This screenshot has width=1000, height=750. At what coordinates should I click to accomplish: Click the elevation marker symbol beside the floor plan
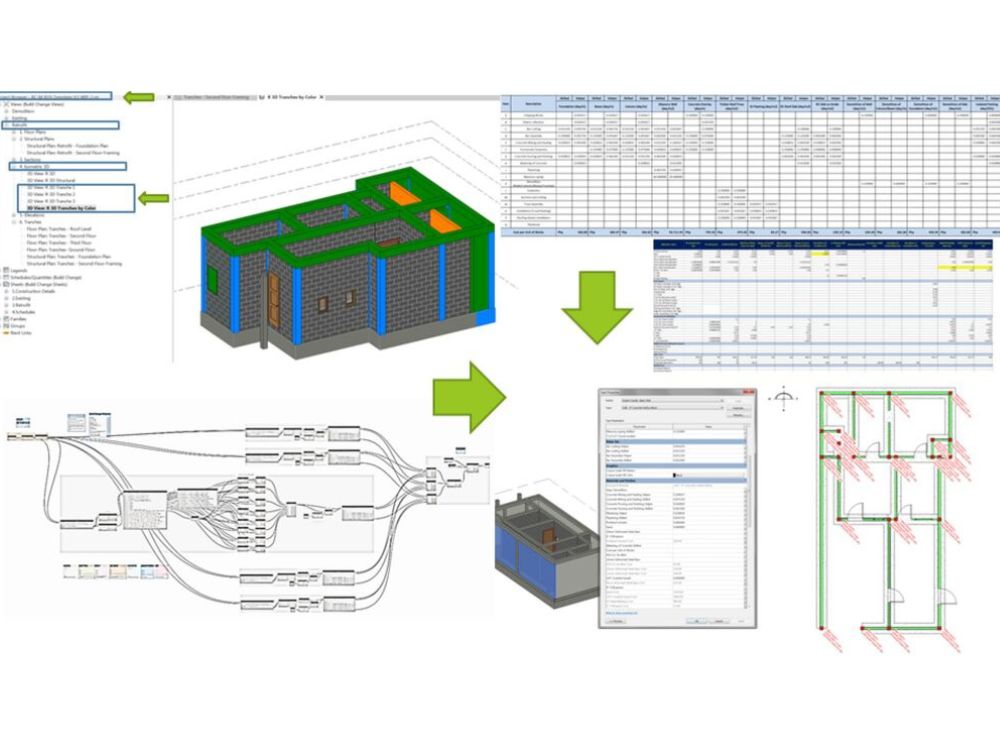[783, 396]
